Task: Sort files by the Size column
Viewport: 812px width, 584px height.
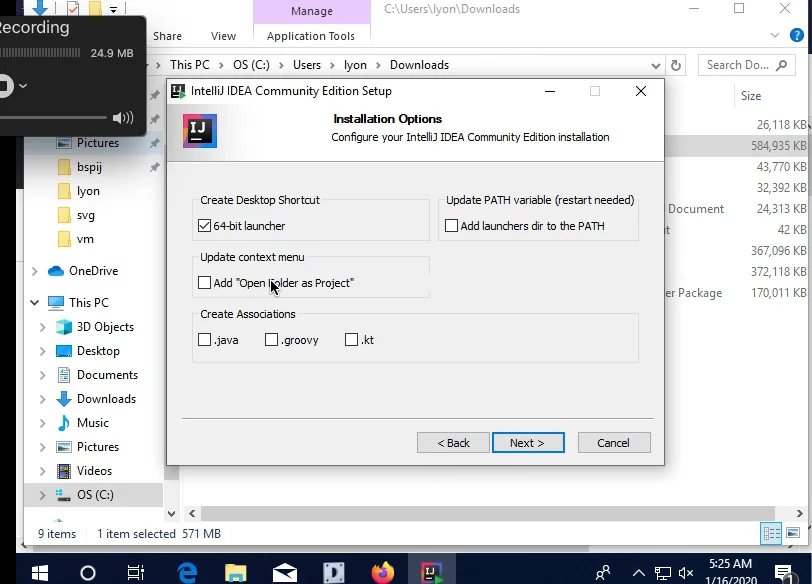Action: coord(751,96)
